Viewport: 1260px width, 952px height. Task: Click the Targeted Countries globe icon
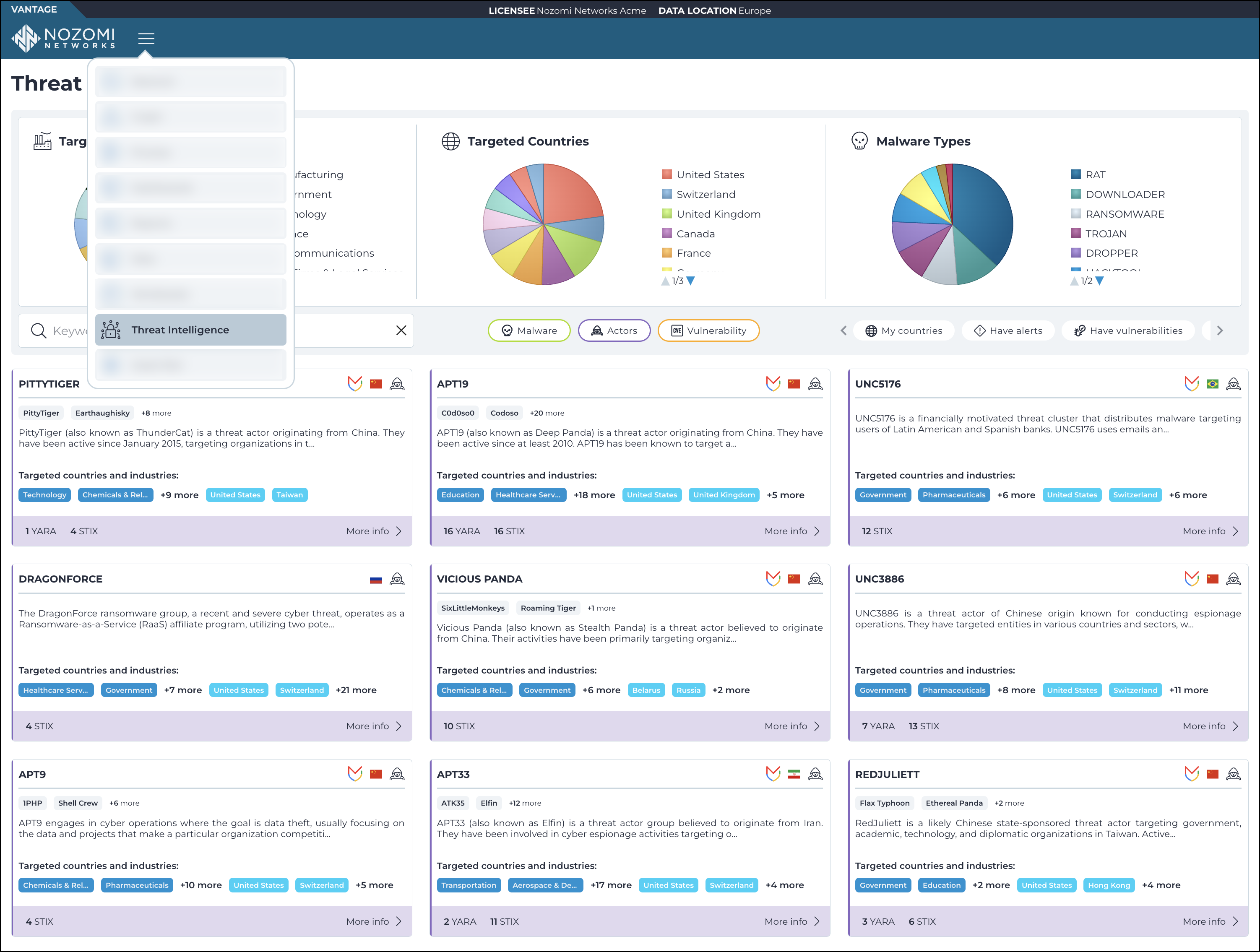450,141
